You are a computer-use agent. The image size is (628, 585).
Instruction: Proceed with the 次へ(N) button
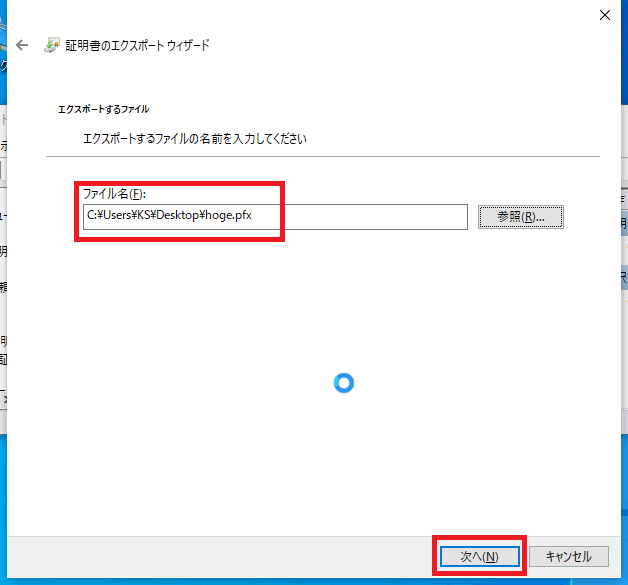point(479,557)
